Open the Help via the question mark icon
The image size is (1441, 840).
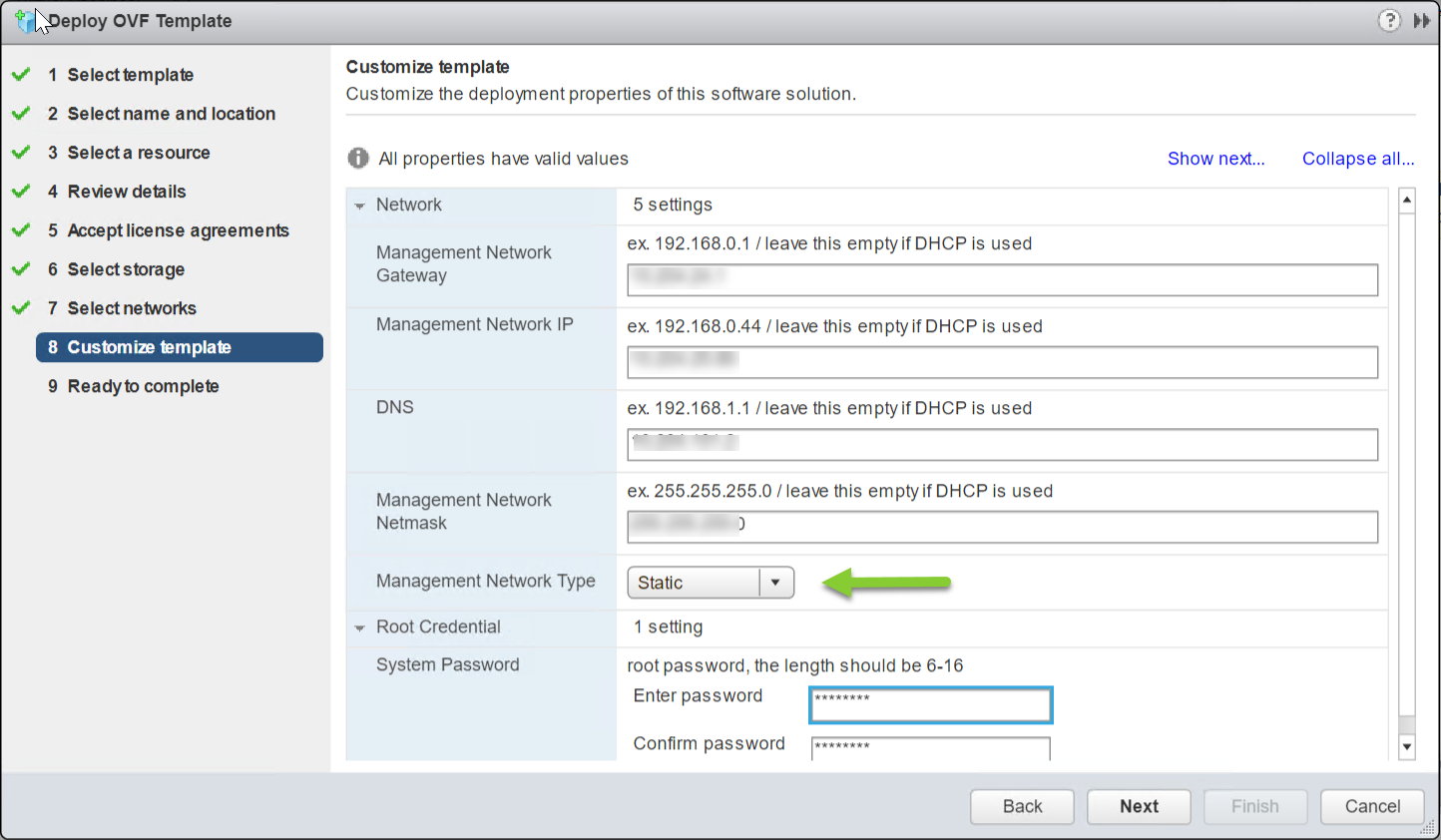tap(1389, 20)
